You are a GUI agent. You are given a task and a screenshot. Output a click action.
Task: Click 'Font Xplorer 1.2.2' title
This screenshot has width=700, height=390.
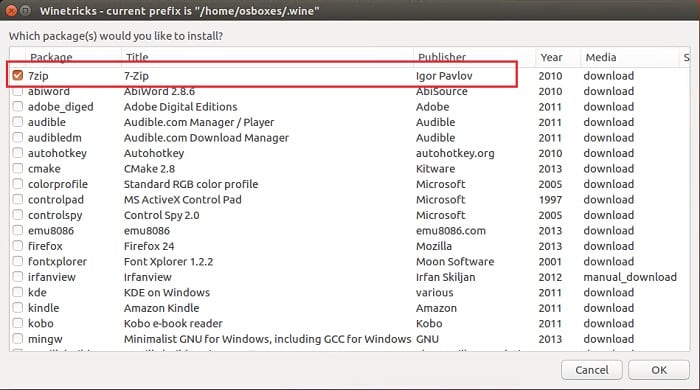tap(168, 261)
